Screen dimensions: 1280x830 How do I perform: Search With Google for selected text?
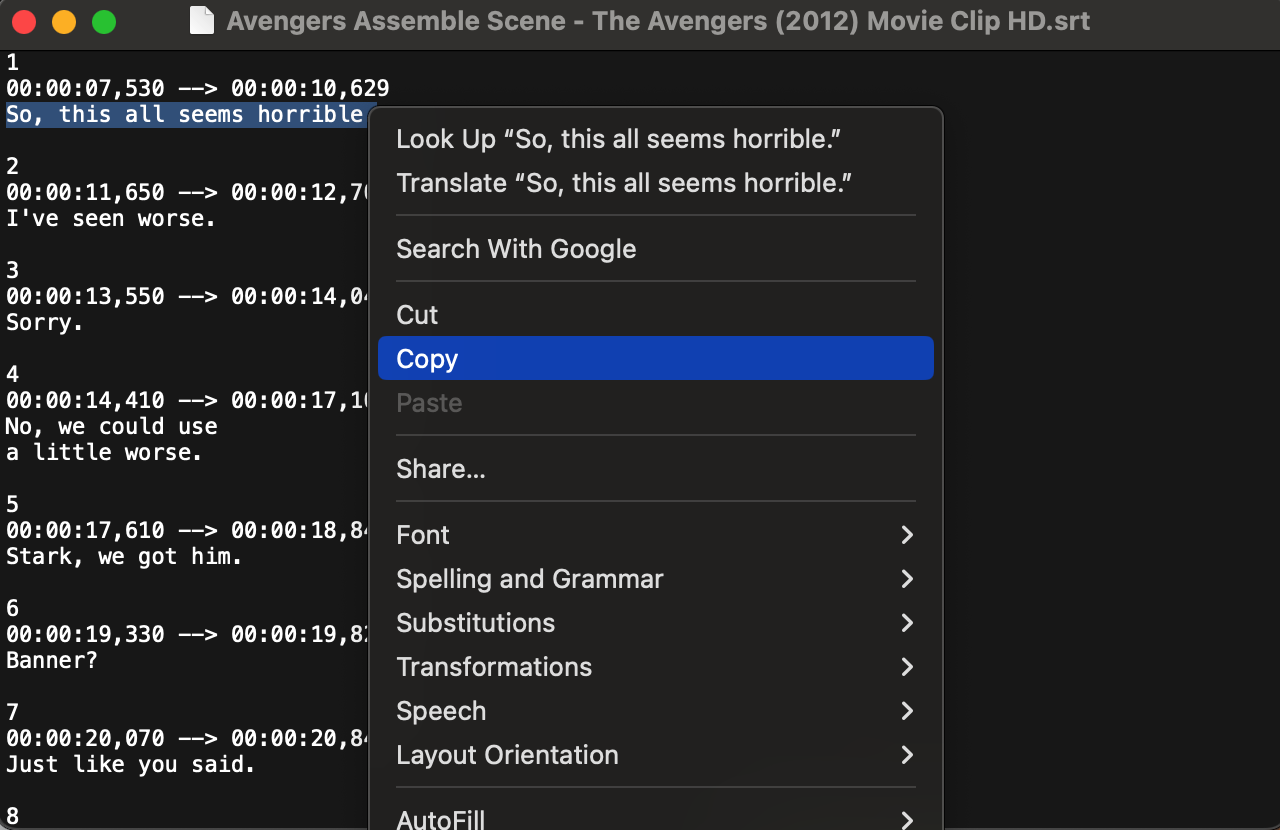pyautogui.click(x=516, y=249)
